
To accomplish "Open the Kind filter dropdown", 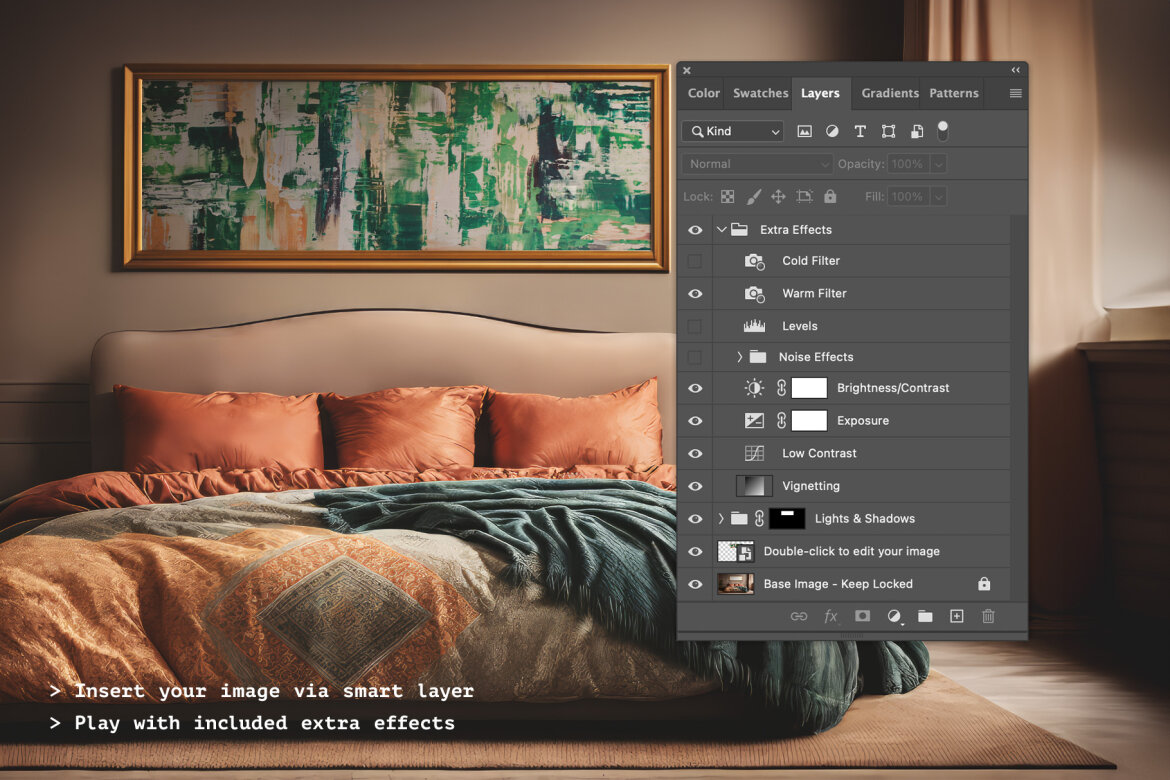I will point(732,130).
